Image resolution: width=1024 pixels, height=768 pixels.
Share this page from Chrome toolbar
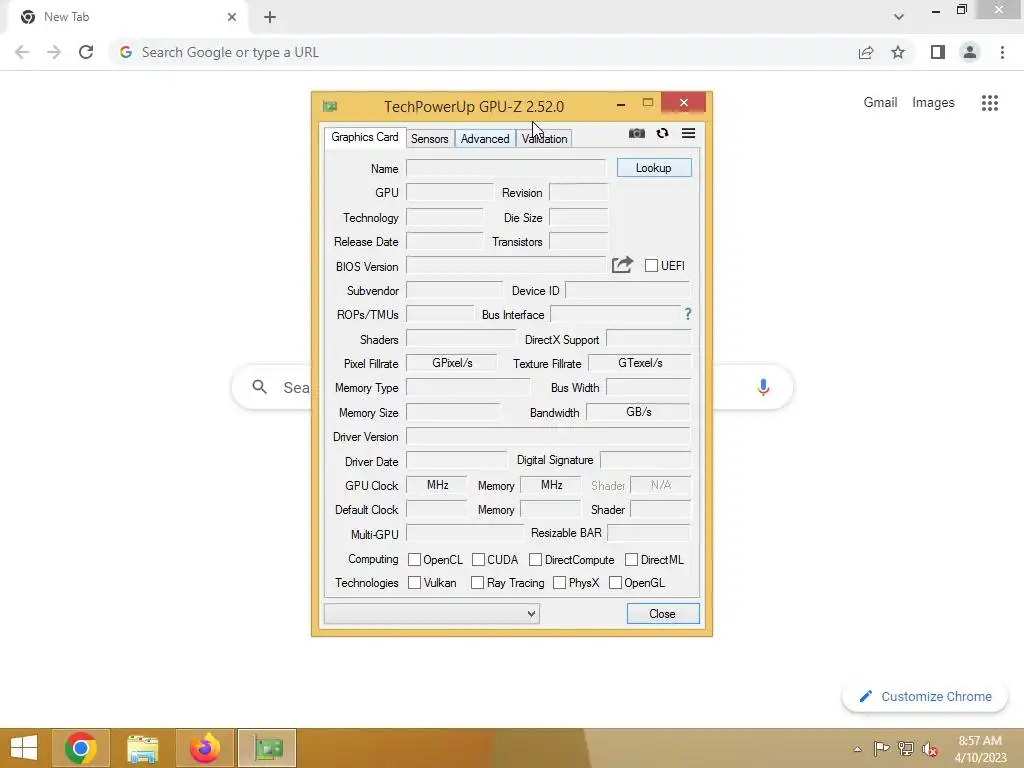click(x=866, y=52)
